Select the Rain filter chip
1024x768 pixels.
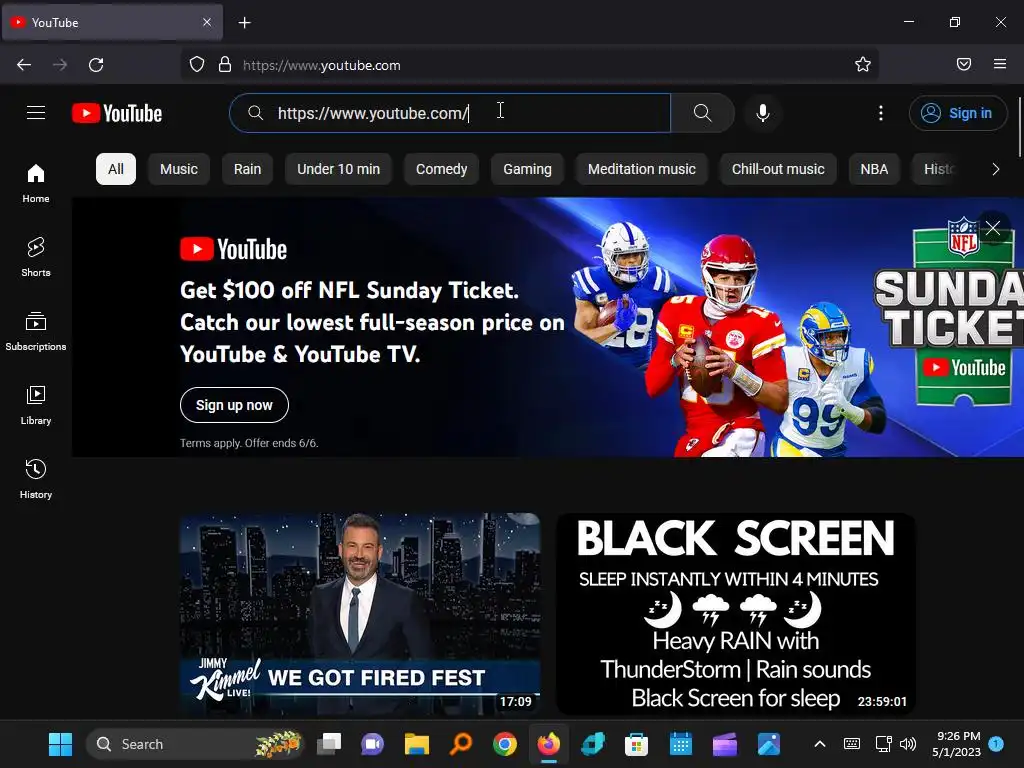(248, 169)
